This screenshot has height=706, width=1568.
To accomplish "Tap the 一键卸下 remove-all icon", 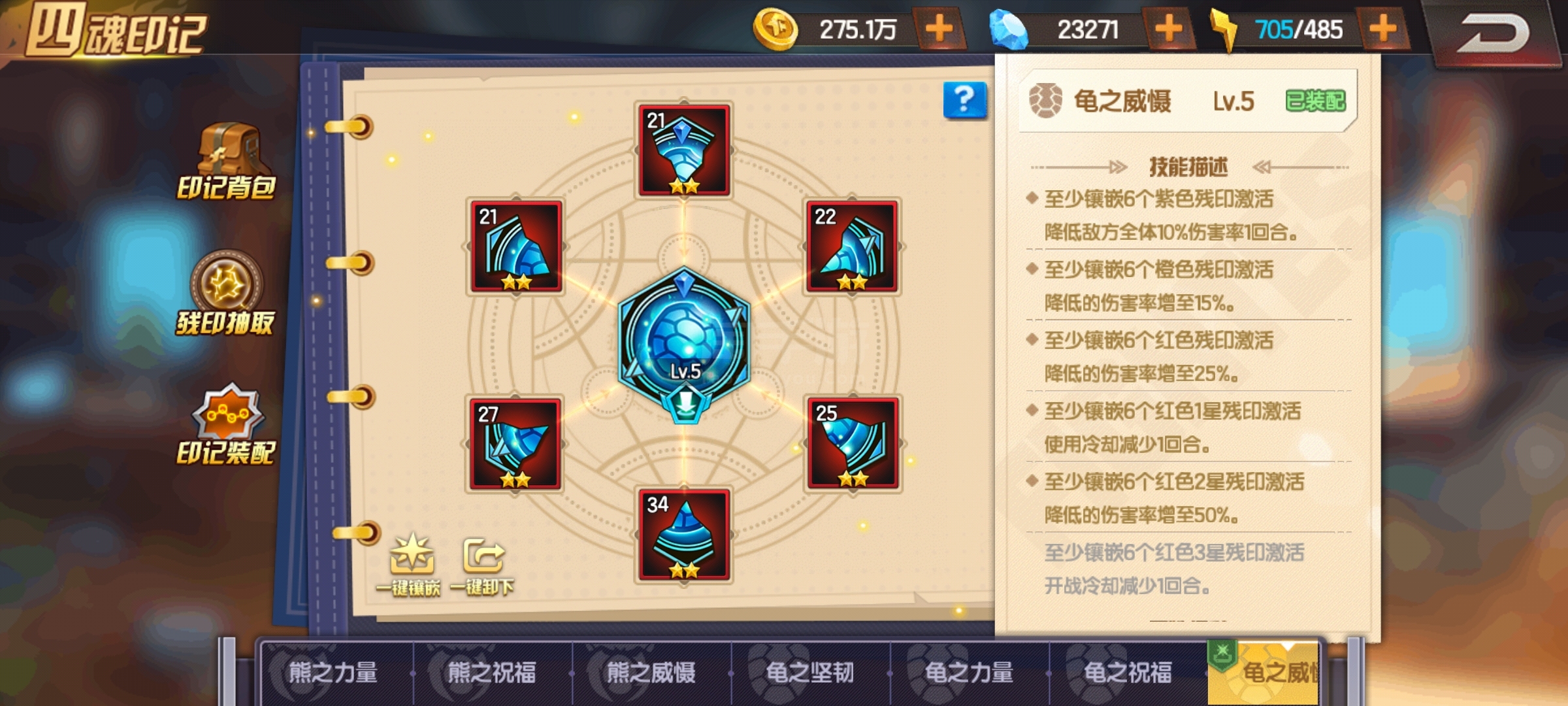I will (482, 567).
